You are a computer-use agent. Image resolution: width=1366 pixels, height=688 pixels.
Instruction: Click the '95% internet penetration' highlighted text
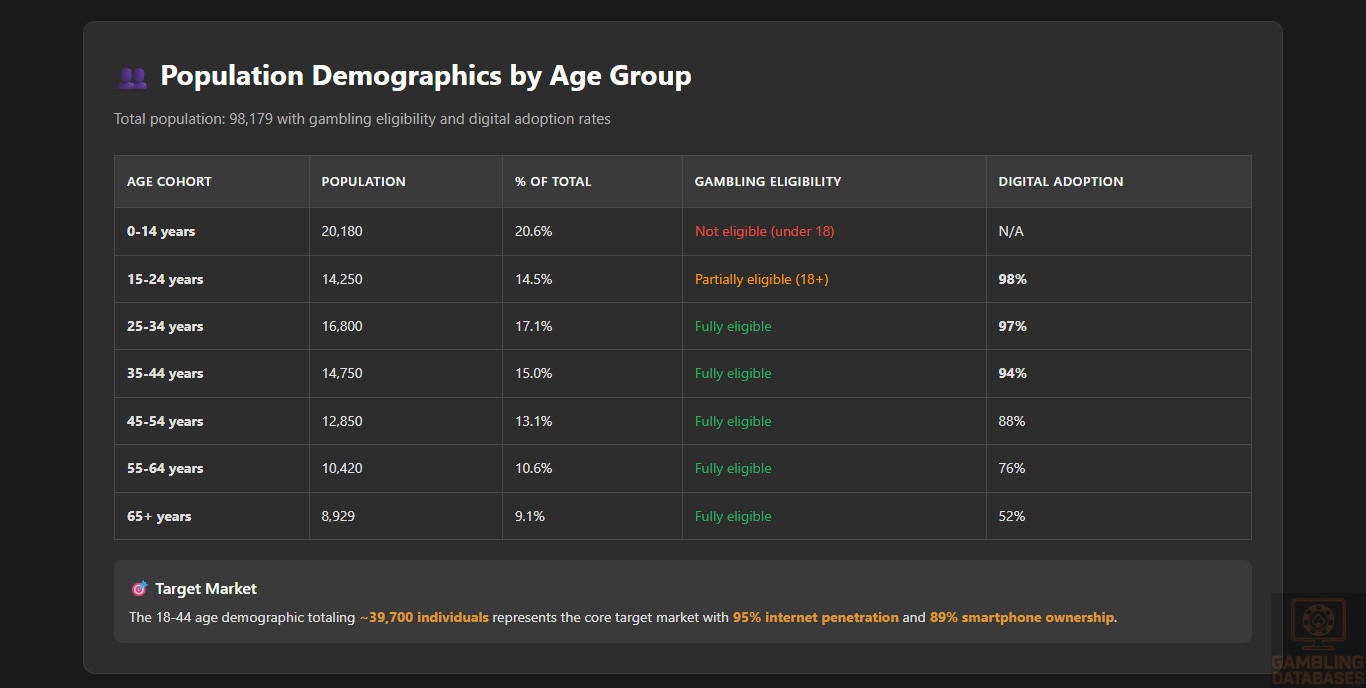815,618
